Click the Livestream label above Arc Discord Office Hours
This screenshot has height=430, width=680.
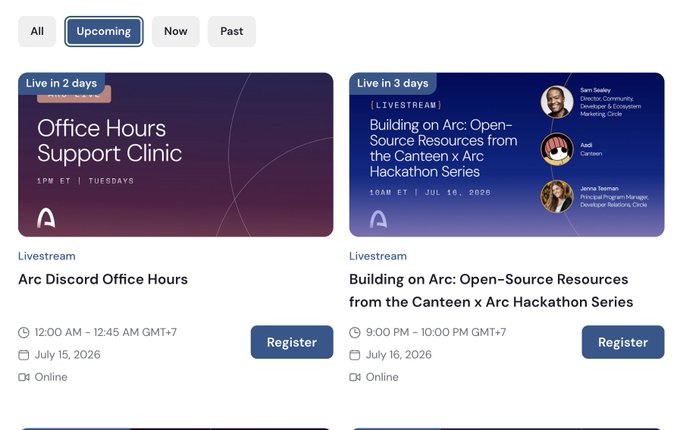click(47, 256)
